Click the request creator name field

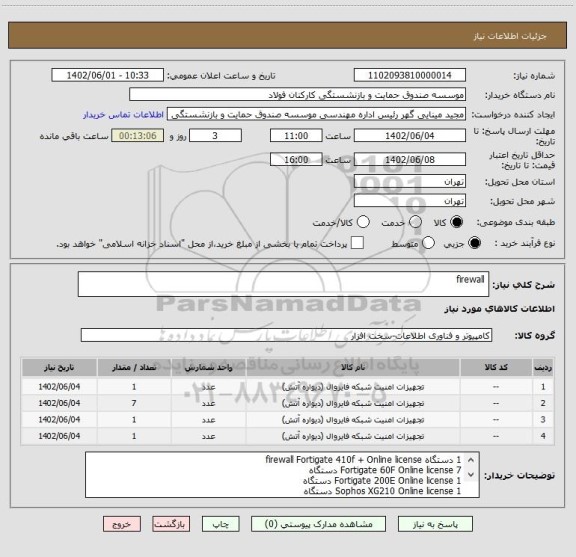coord(316,114)
